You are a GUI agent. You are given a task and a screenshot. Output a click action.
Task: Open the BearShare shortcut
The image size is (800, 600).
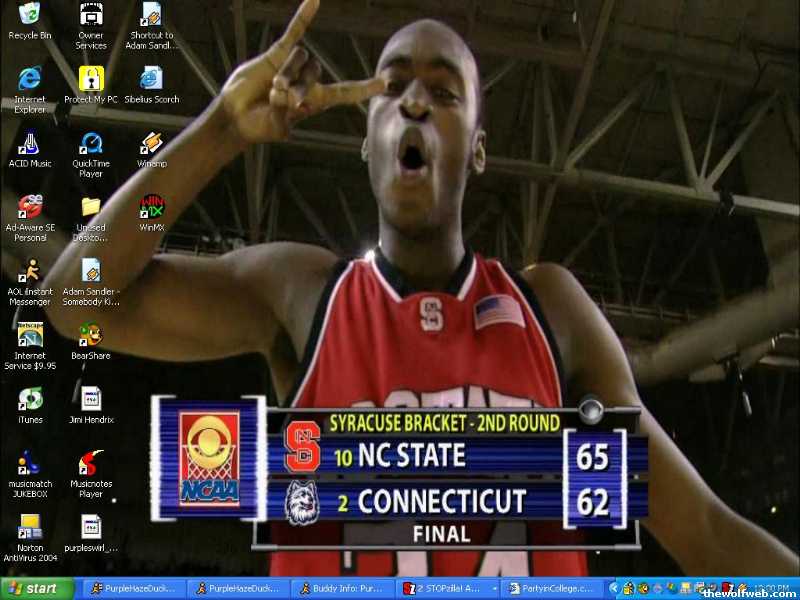[x=91, y=335]
